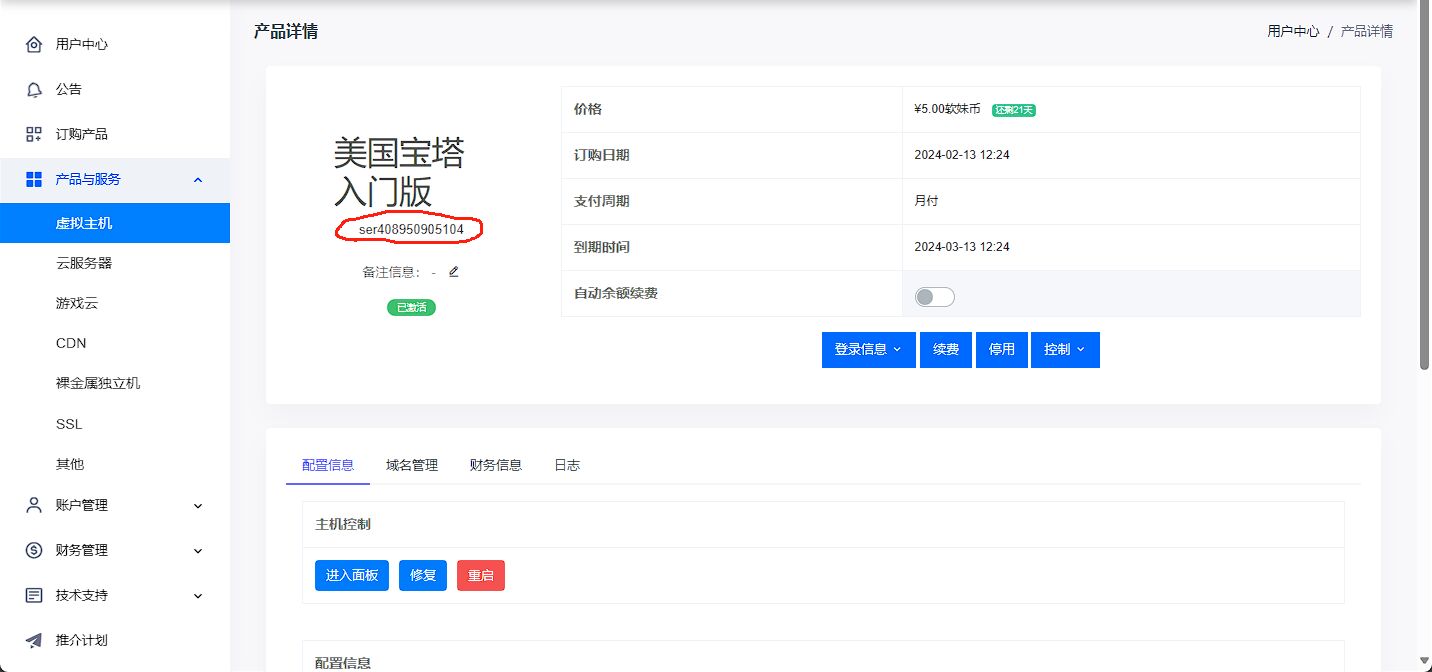Open the 登录信息 dropdown
The image size is (1432, 672).
868,350
